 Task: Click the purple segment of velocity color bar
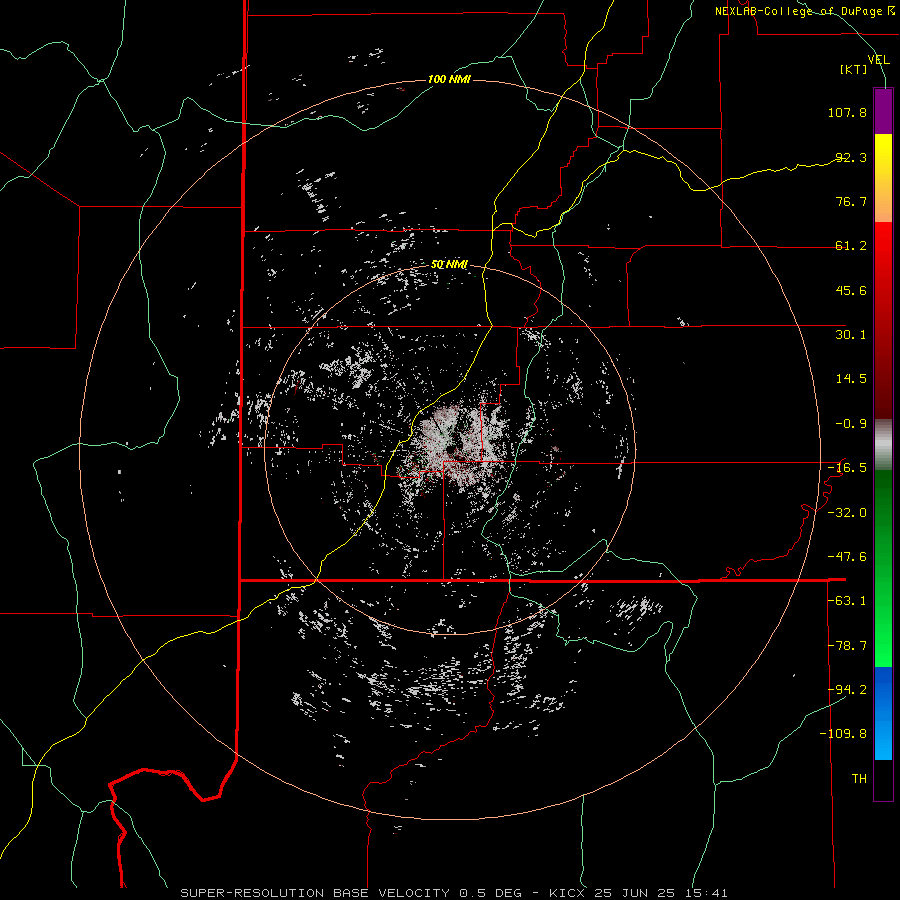883,111
